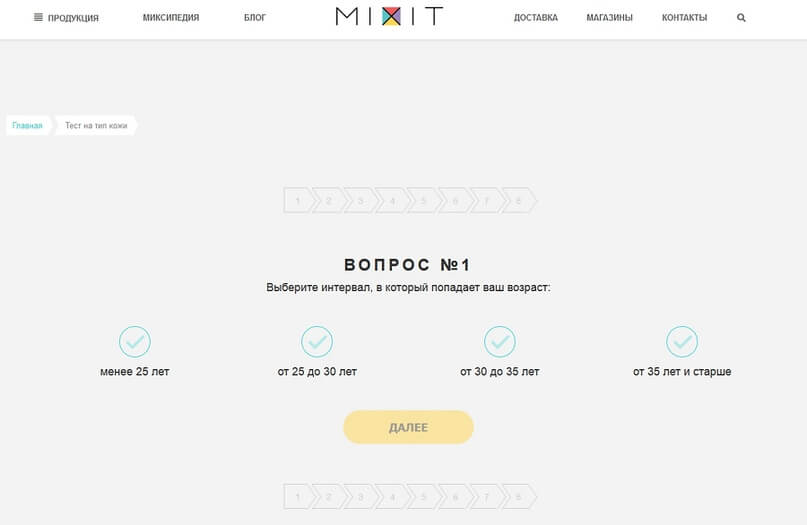Open the Доставка page

[x=535, y=18]
